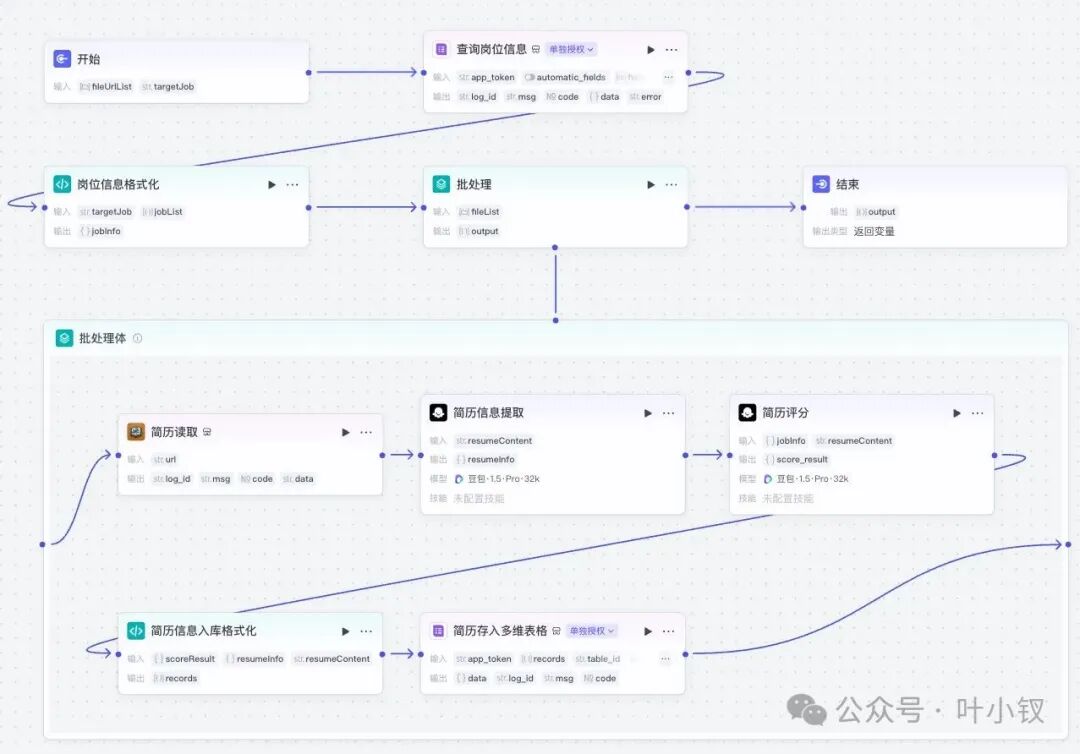Click the 批处理 node icon
1080x754 pixels.
[441, 184]
